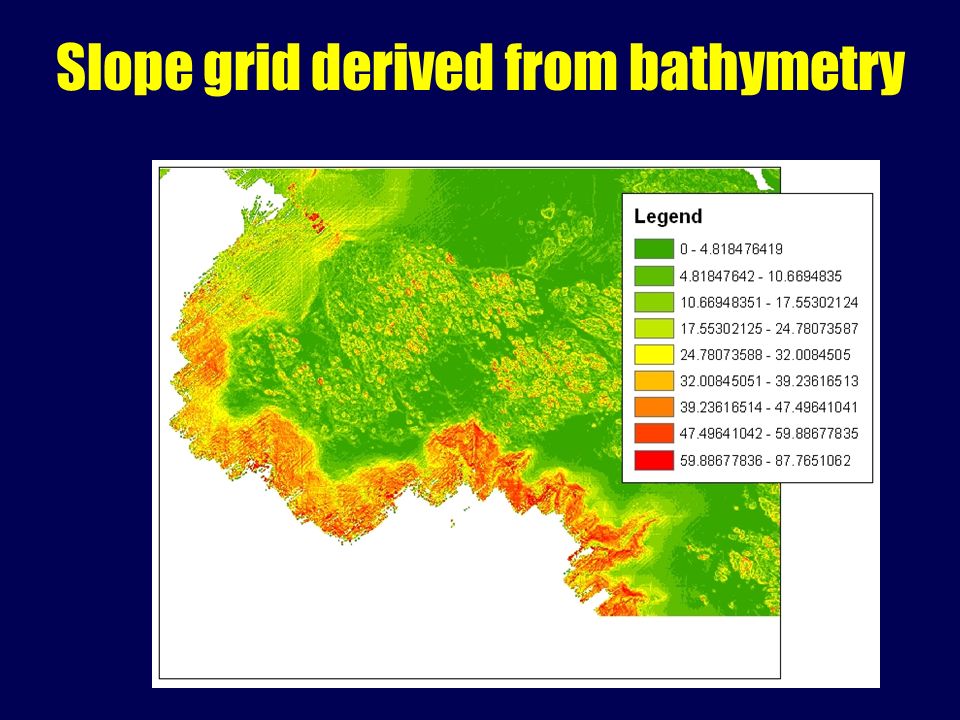Click the dark green 0 - 4.818476419 swatch
Screen dimensions: 960x720
pyautogui.click(x=654, y=249)
